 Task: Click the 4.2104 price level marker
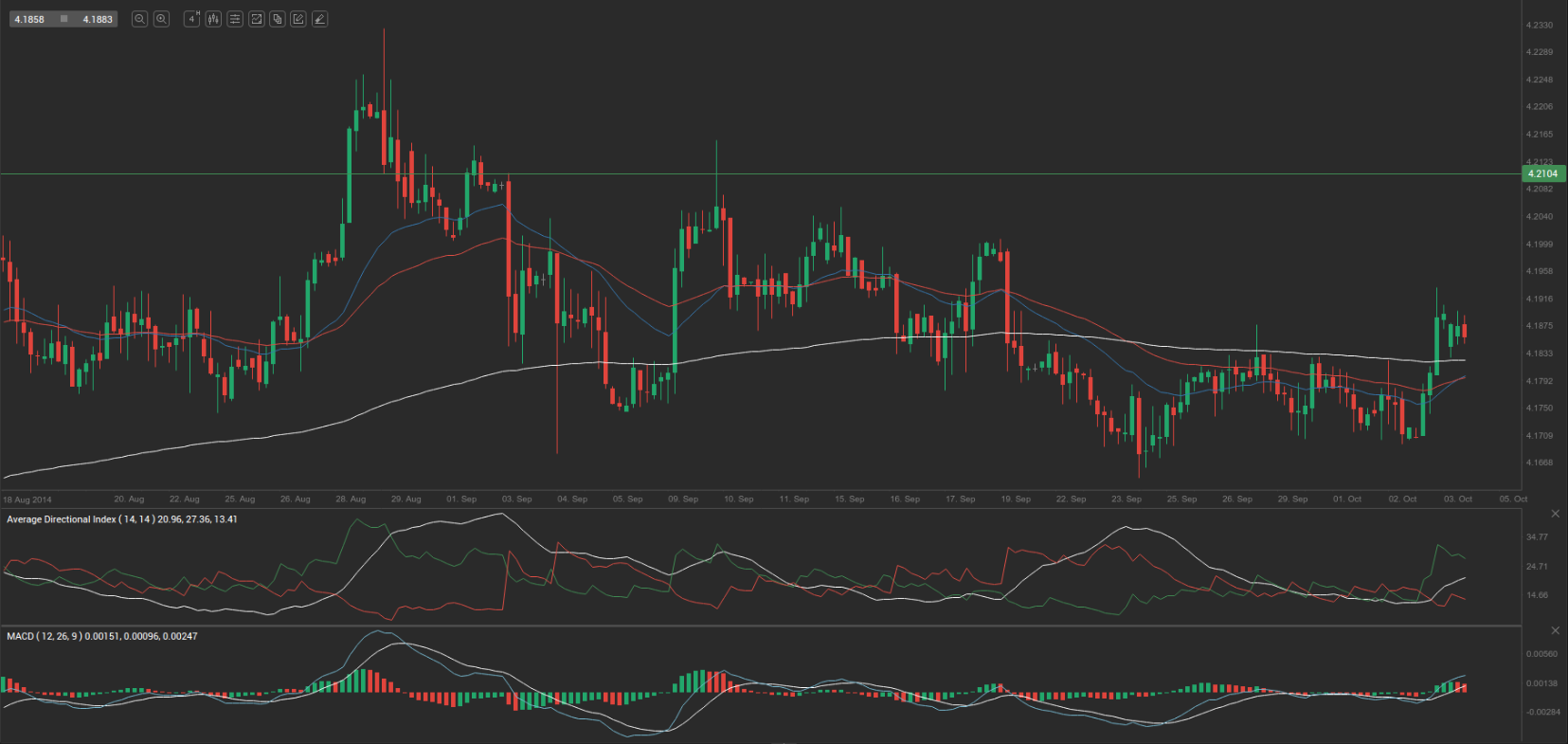coord(1542,173)
